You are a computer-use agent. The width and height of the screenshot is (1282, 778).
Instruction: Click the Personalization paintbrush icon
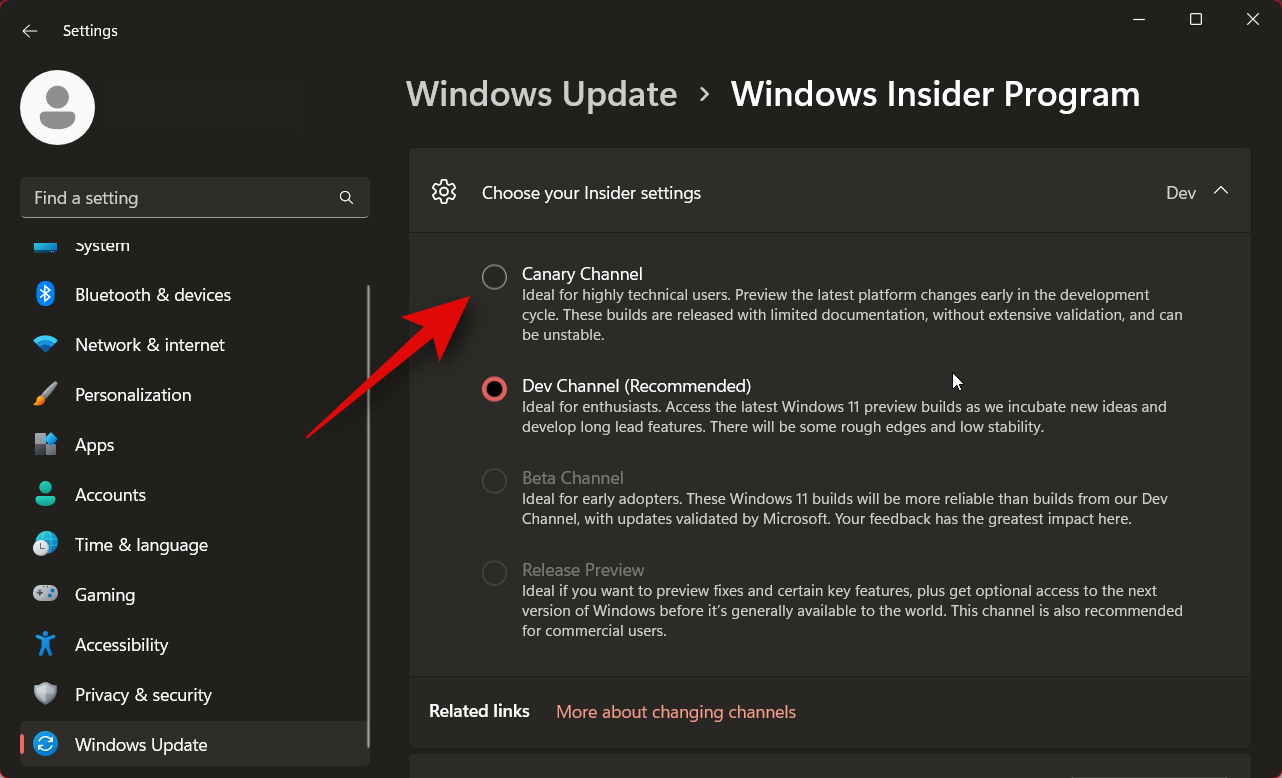(x=45, y=394)
